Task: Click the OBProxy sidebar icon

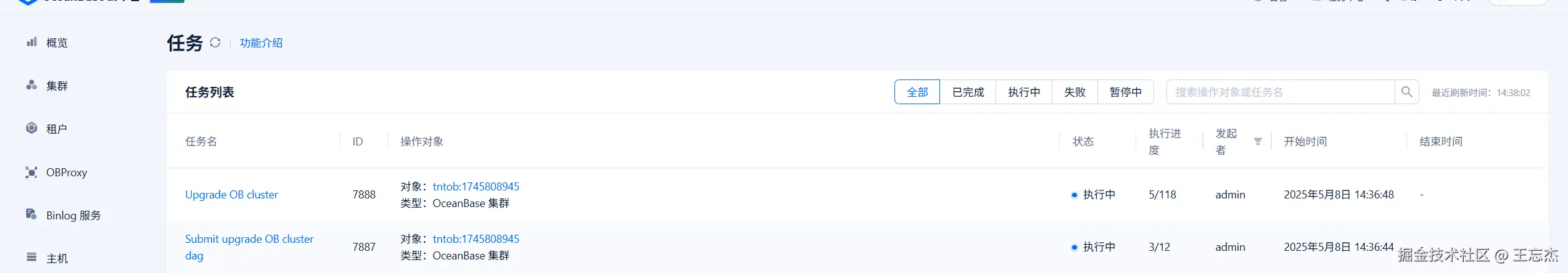Action: tap(31, 173)
